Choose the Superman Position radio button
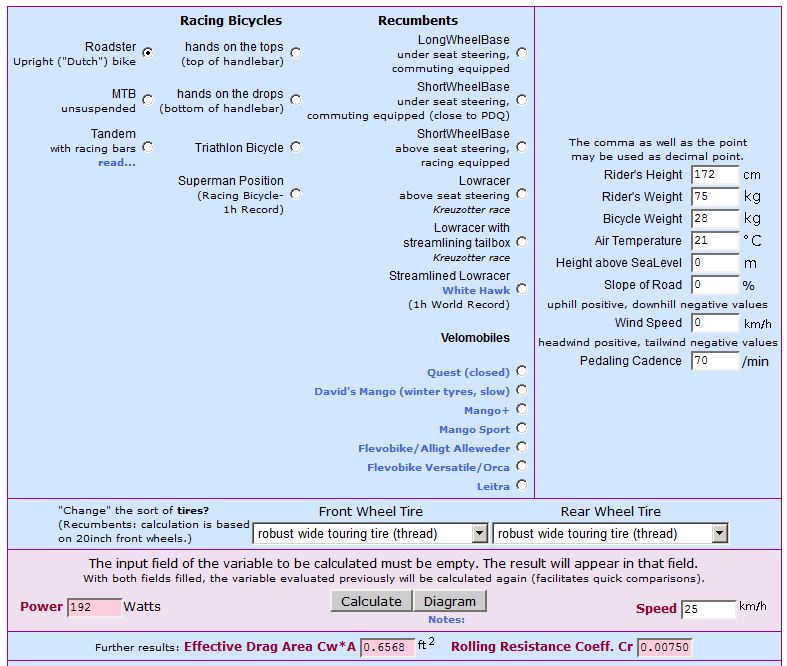 296,194
